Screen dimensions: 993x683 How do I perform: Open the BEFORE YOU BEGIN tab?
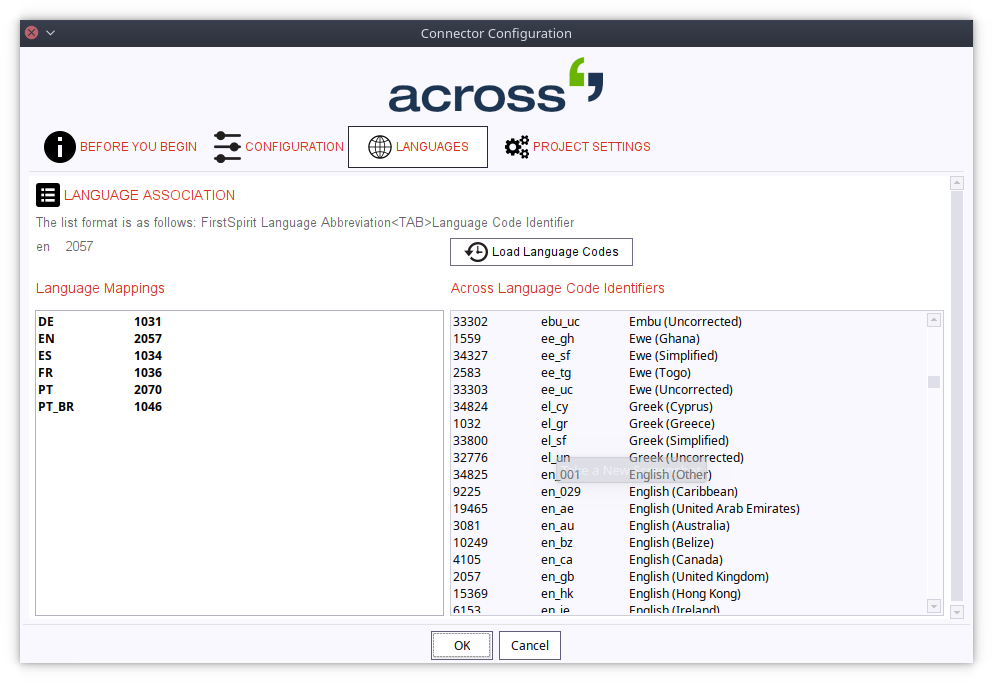click(x=120, y=147)
